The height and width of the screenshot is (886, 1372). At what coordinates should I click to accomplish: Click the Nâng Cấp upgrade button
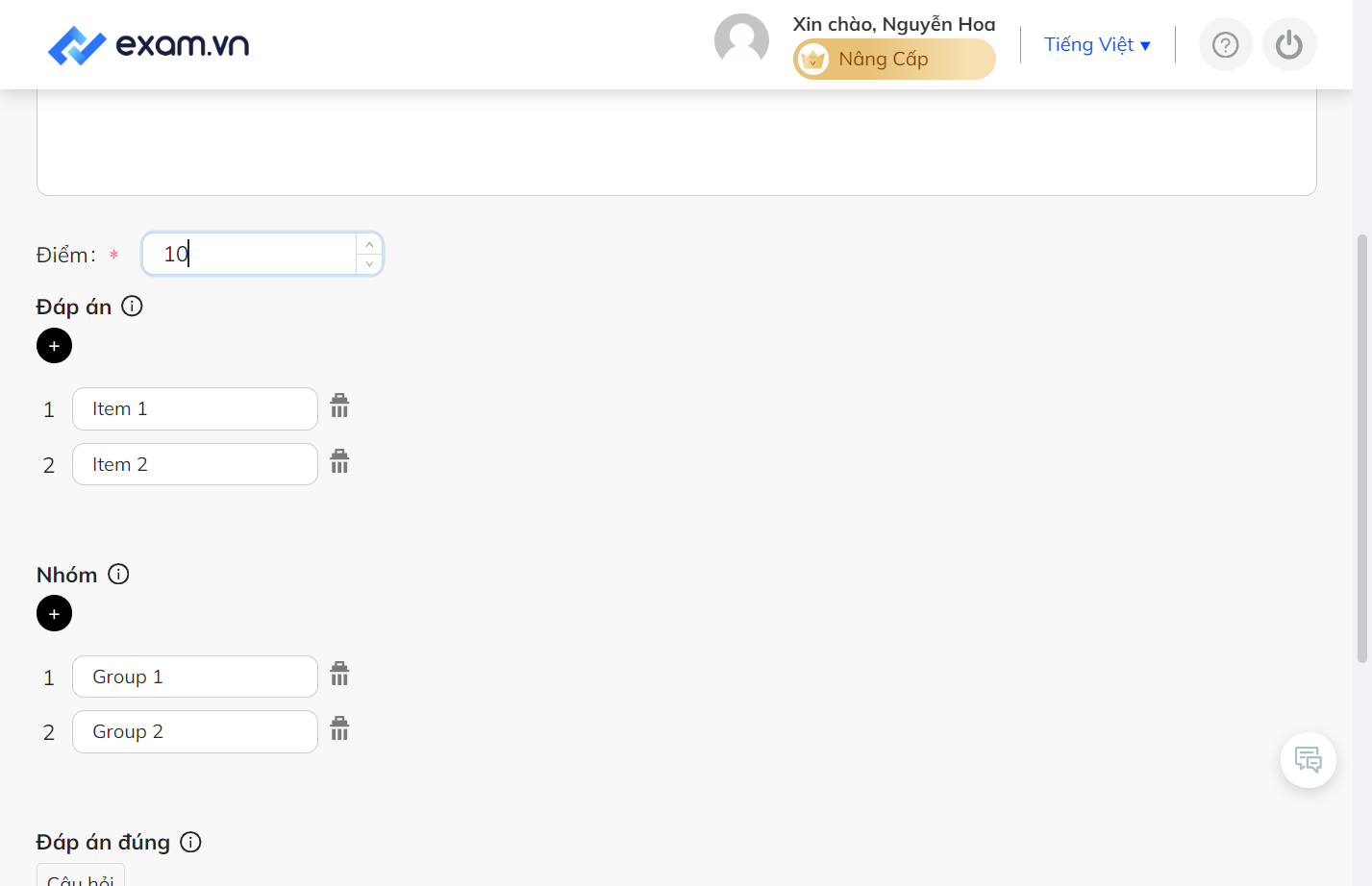pyautogui.click(x=894, y=59)
